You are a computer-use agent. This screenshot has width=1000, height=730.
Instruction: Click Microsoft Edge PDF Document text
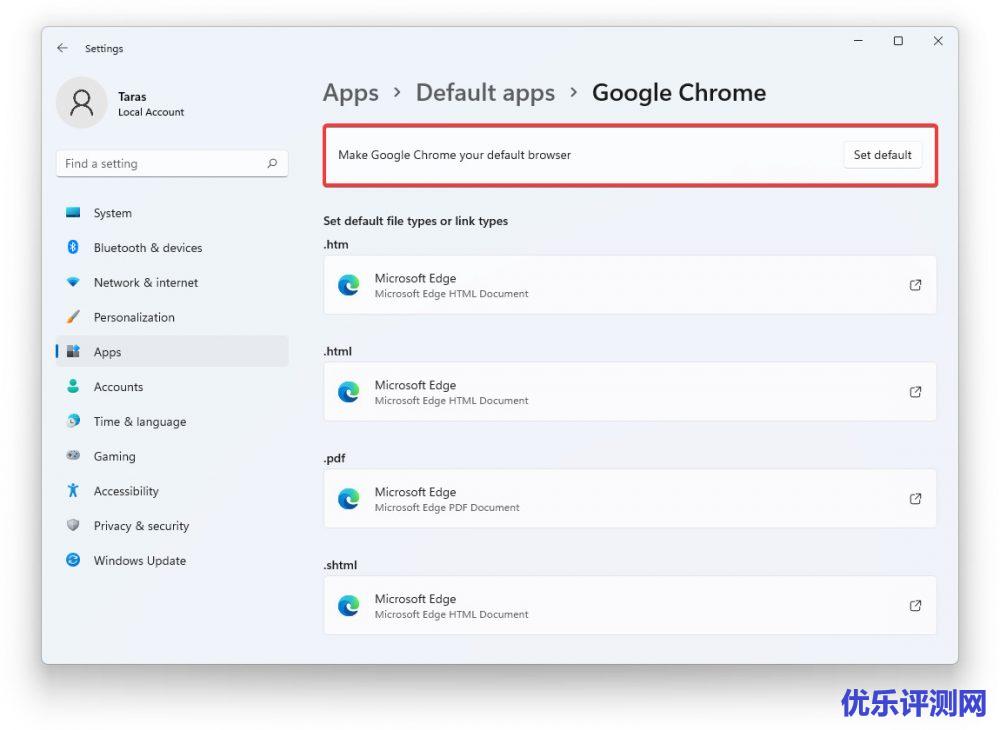(x=447, y=507)
